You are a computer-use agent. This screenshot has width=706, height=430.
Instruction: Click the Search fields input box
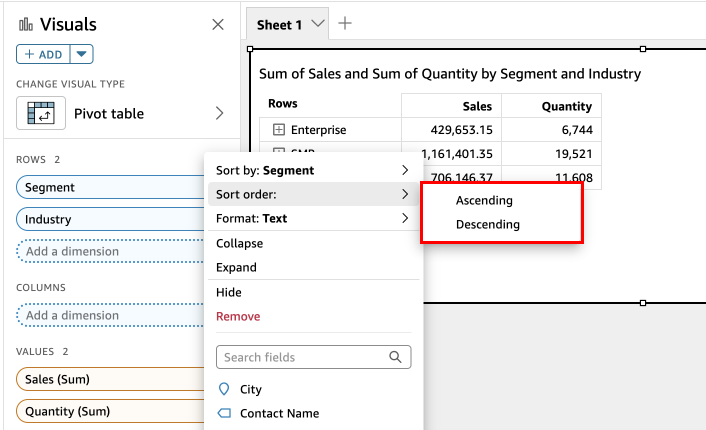(x=300, y=357)
